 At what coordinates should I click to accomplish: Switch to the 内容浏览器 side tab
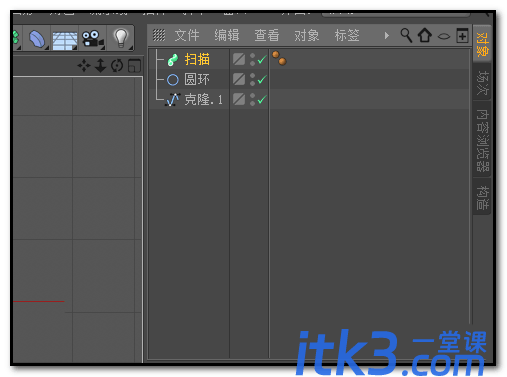482,140
